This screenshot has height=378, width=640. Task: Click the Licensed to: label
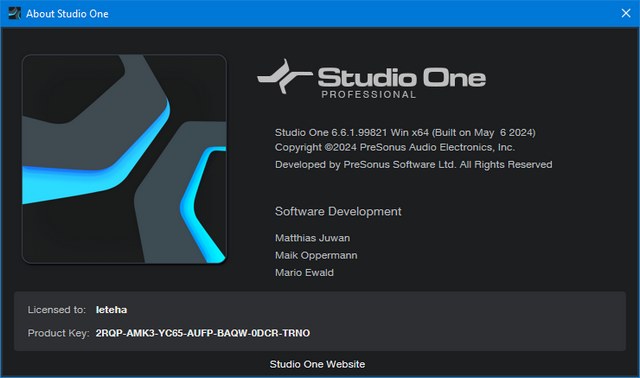(x=57, y=310)
